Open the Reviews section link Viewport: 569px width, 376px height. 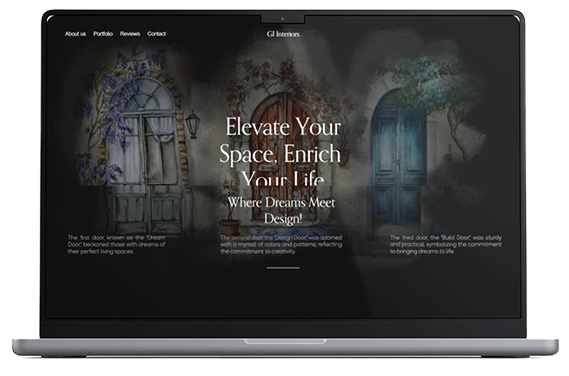click(x=130, y=34)
